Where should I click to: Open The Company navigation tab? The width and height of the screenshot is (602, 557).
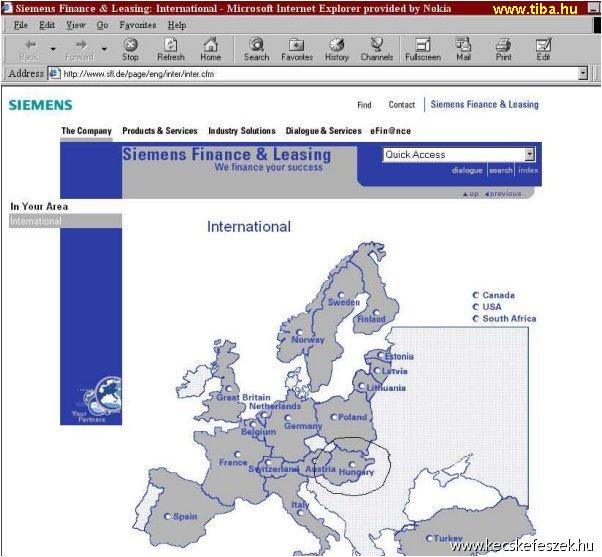(86, 131)
